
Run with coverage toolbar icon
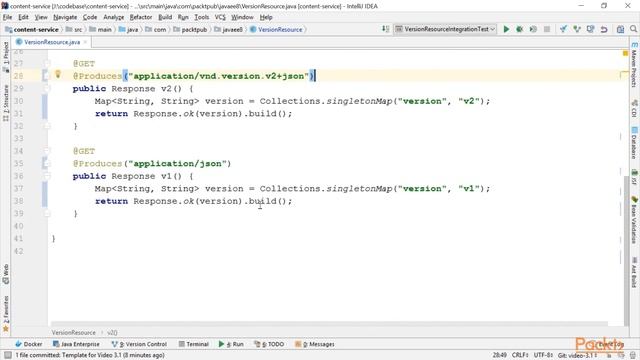click(x=533, y=29)
